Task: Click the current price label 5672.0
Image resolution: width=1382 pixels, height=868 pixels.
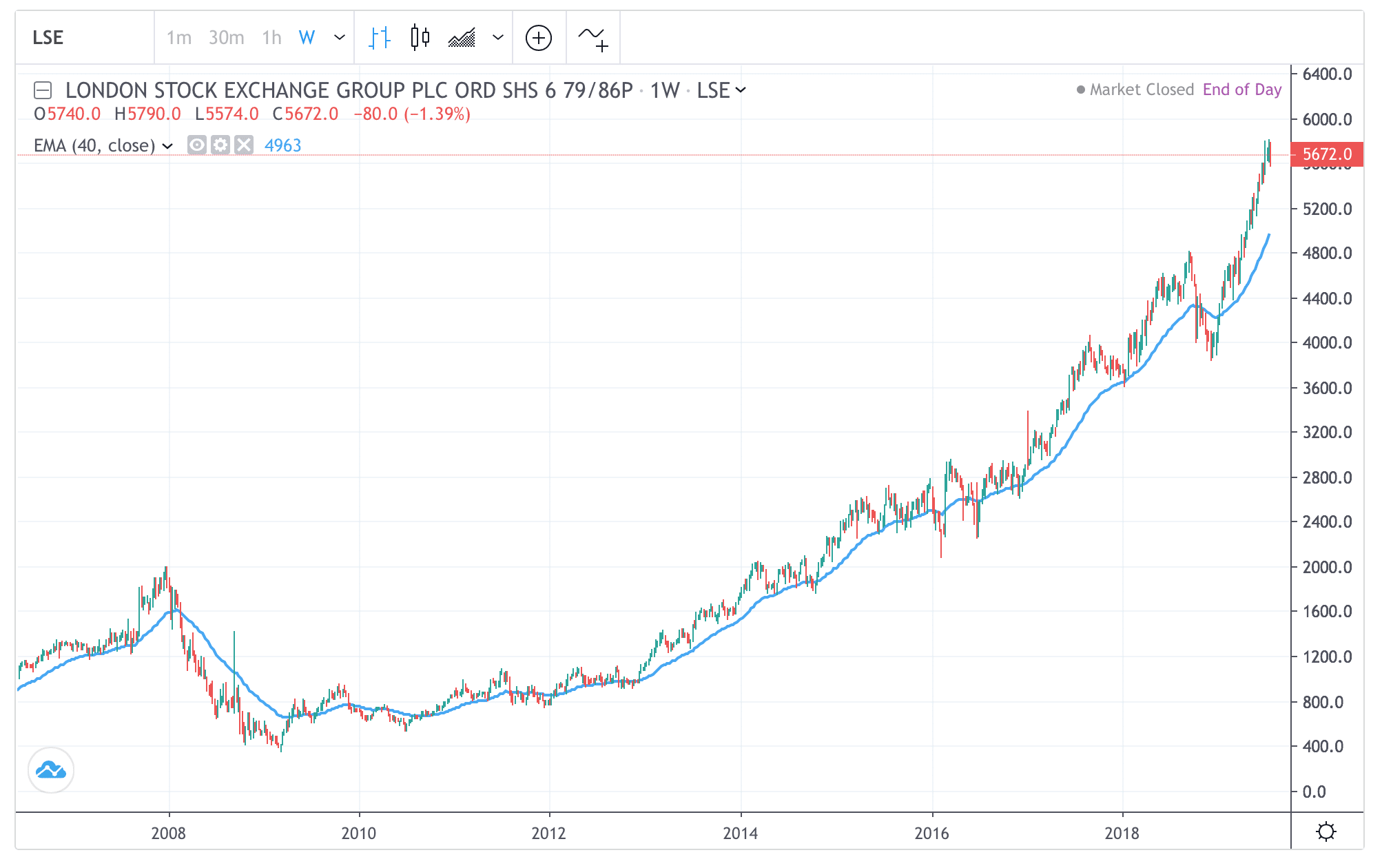Action: click(x=1327, y=154)
